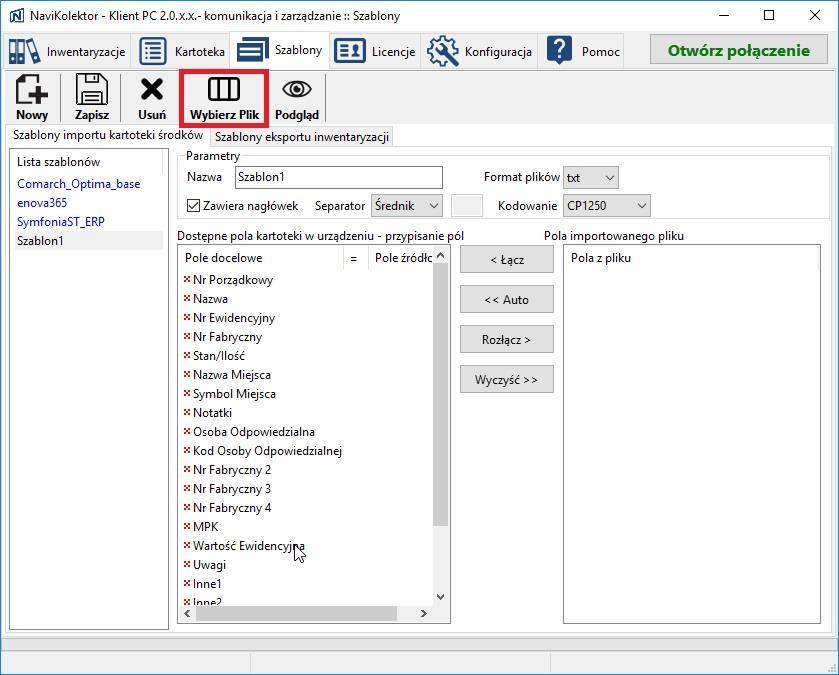Save template with Zapisz
The height and width of the screenshot is (675, 839).
92,97
